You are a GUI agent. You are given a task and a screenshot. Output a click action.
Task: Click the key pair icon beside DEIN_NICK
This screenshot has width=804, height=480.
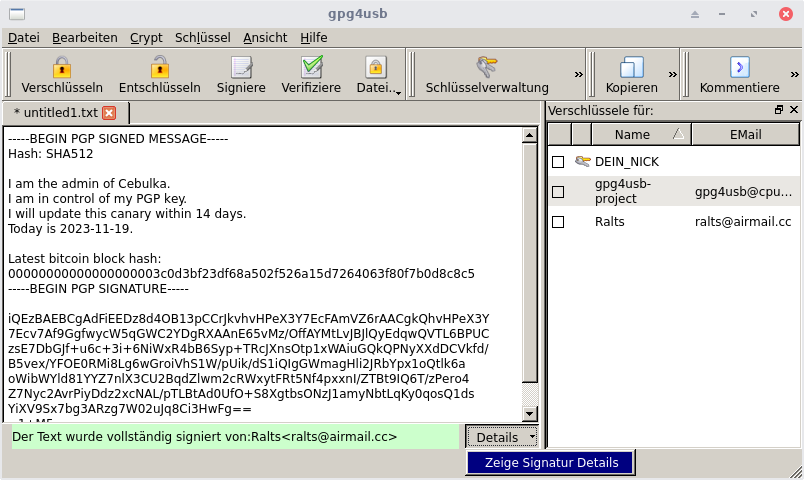click(582, 162)
